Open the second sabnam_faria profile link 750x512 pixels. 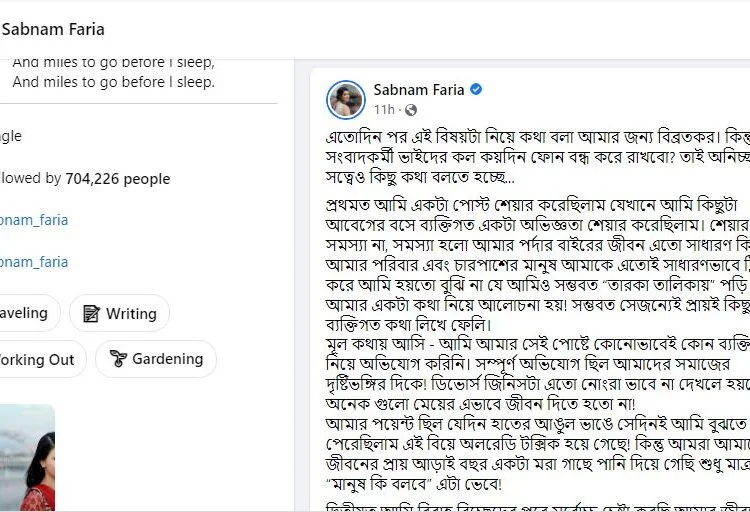(x=34, y=262)
